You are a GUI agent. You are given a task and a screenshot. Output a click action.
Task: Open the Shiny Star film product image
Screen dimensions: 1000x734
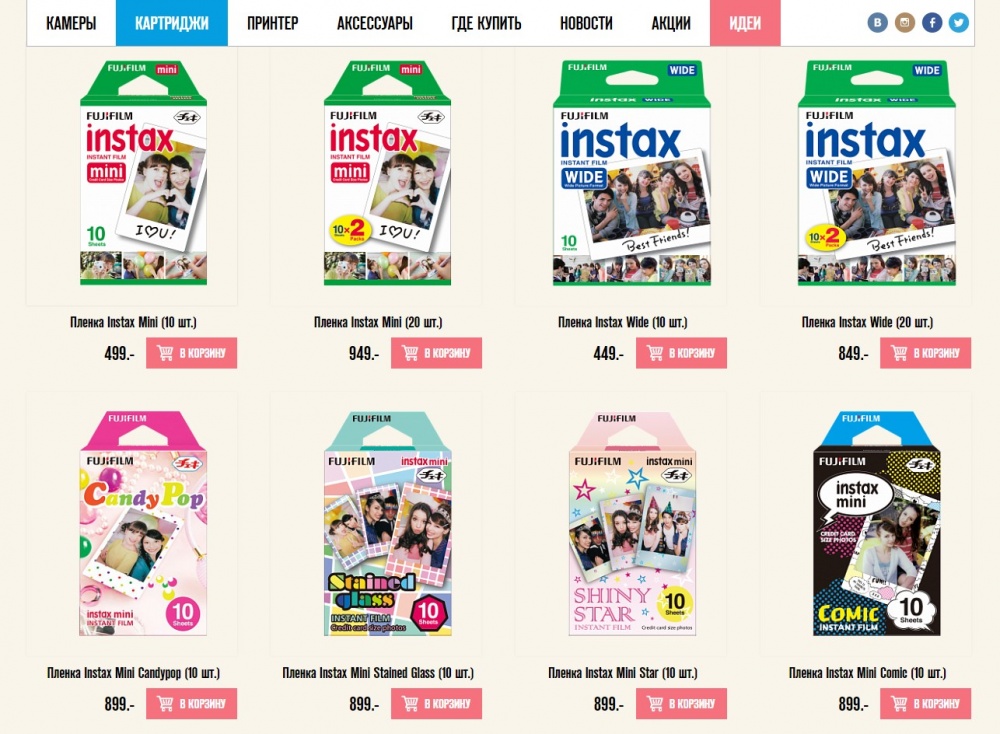point(632,524)
